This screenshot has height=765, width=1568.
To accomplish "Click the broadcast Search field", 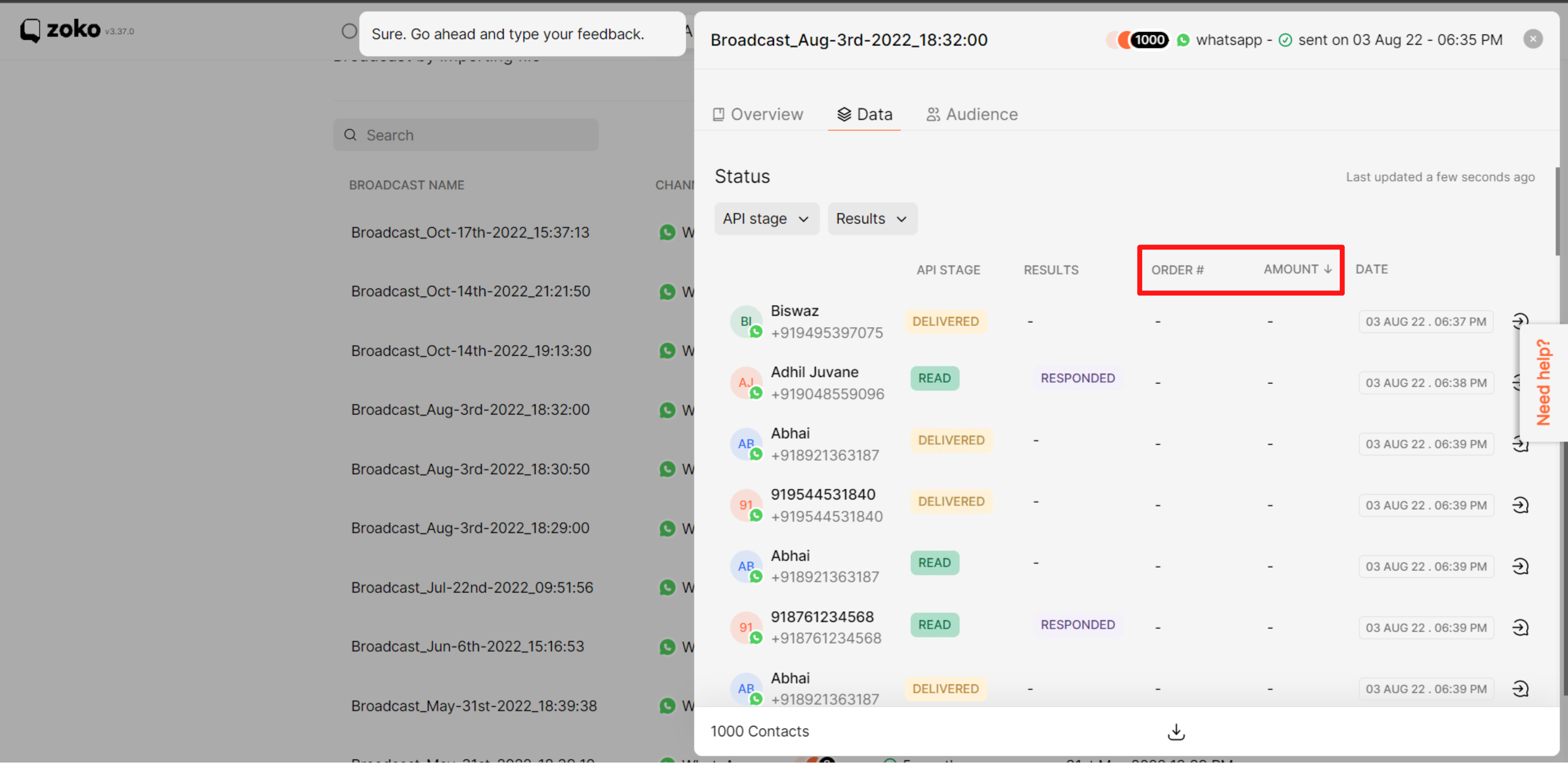I will [466, 135].
